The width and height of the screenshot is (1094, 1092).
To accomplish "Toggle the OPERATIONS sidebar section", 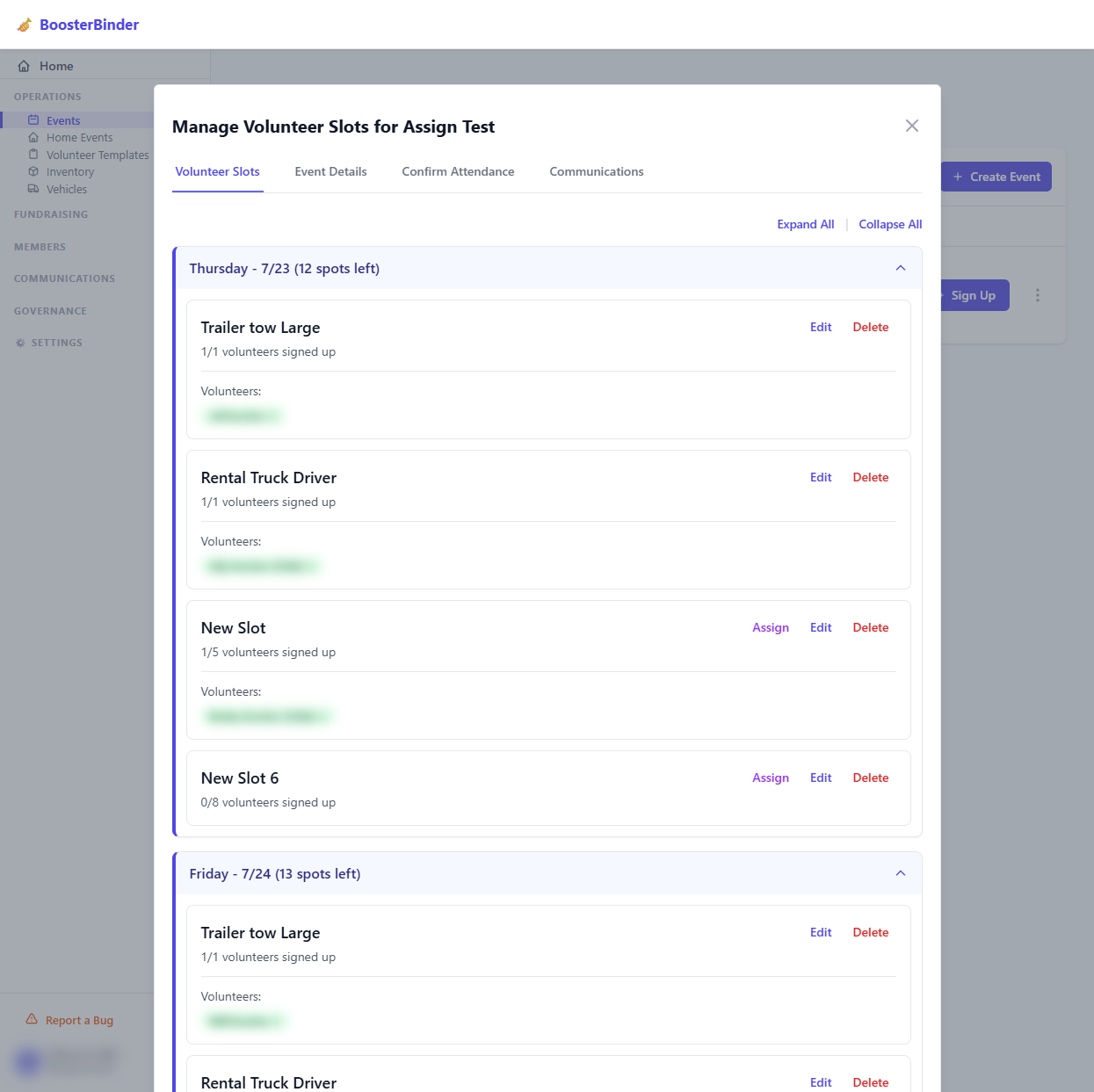I will (47, 97).
